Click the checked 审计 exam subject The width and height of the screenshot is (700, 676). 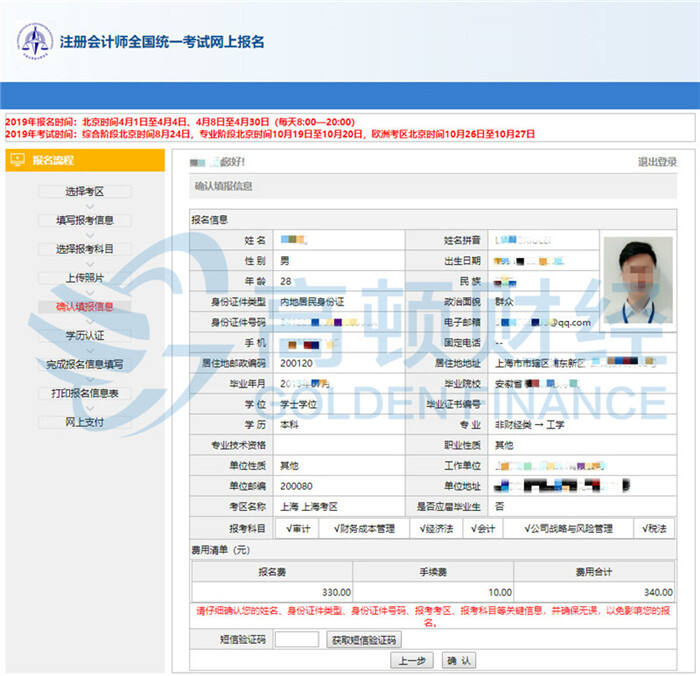[x=299, y=528]
